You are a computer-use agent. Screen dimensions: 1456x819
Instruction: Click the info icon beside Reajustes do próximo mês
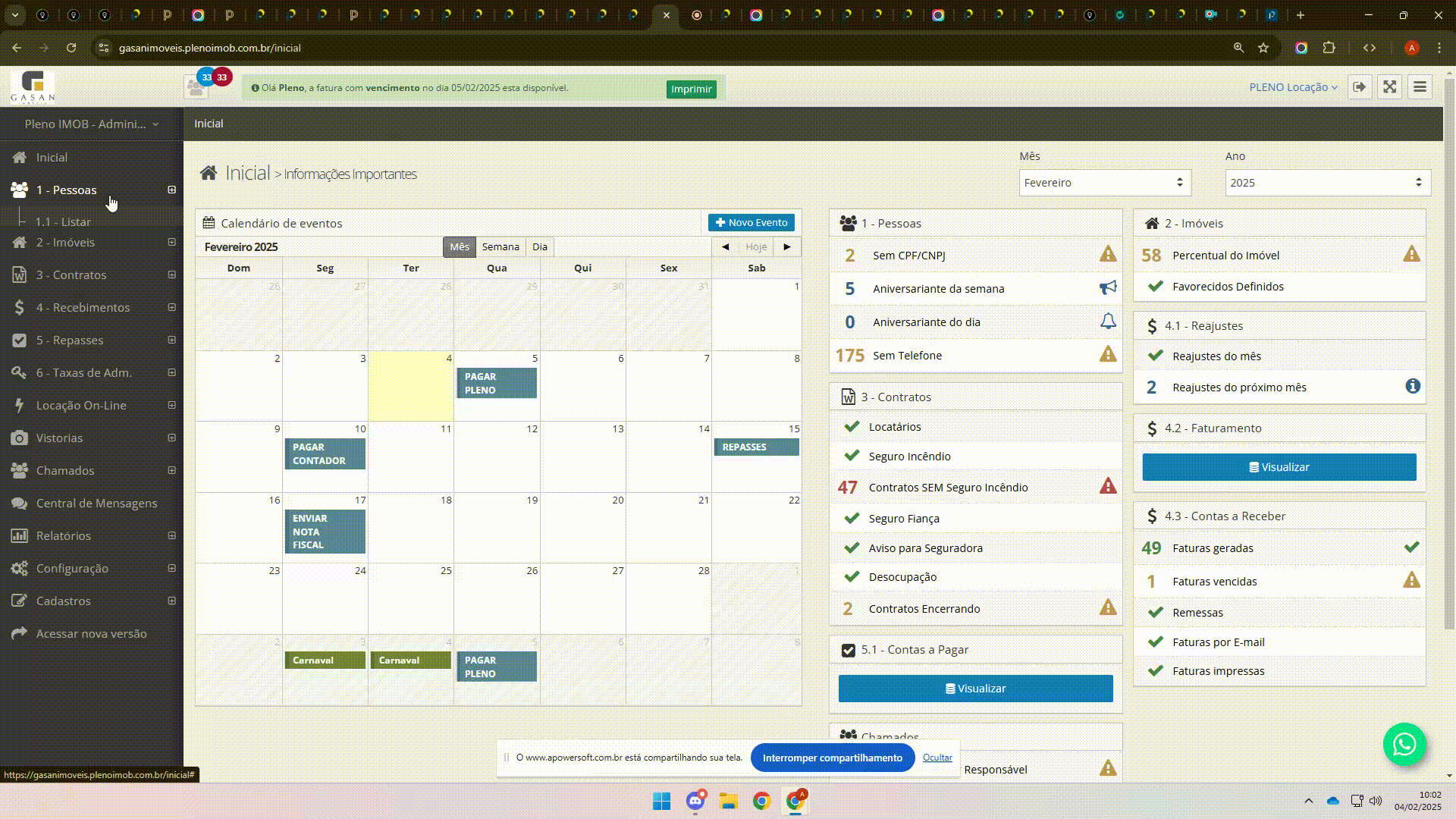tap(1412, 387)
